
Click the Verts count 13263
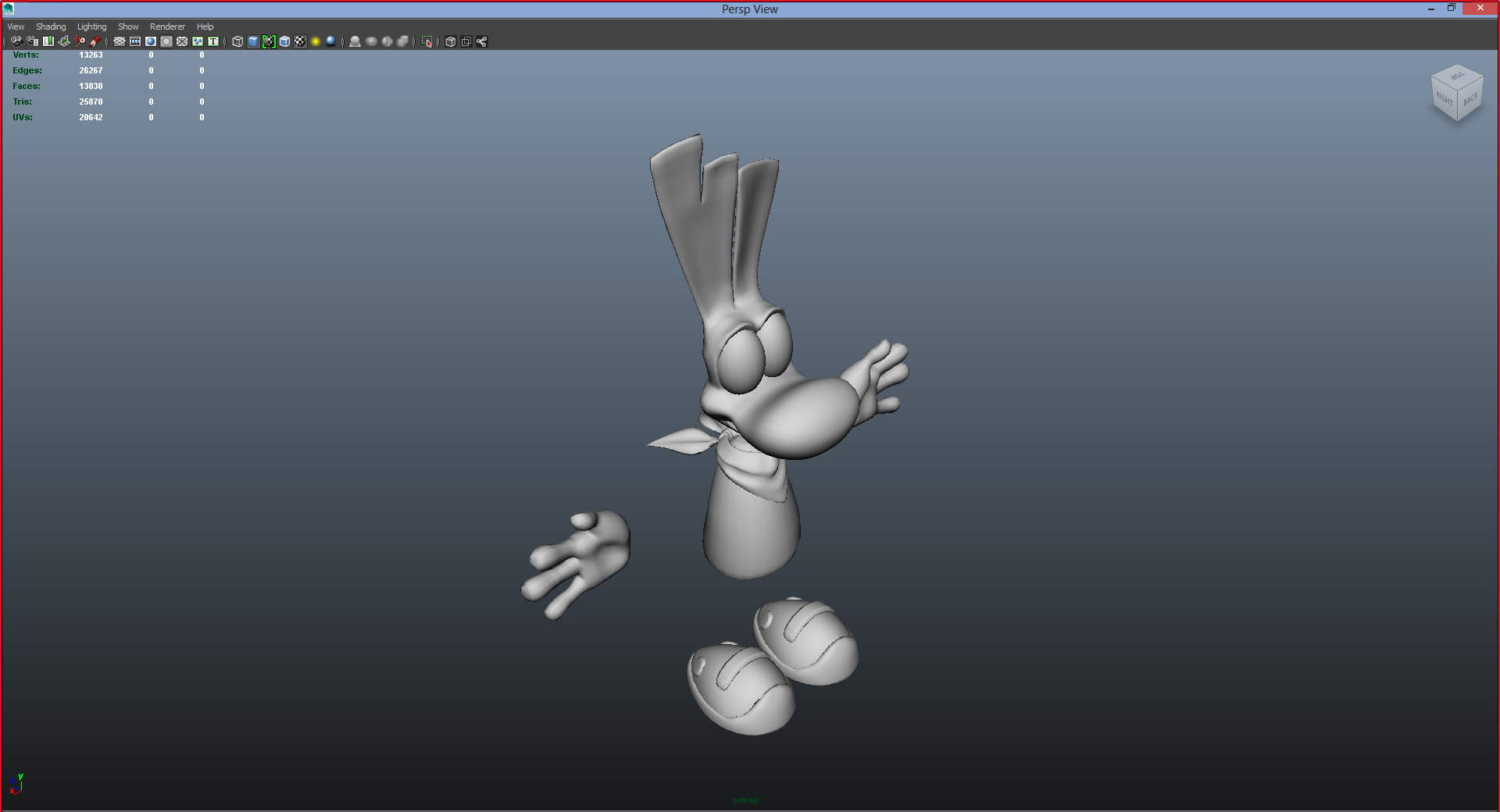click(x=91, y=55)
